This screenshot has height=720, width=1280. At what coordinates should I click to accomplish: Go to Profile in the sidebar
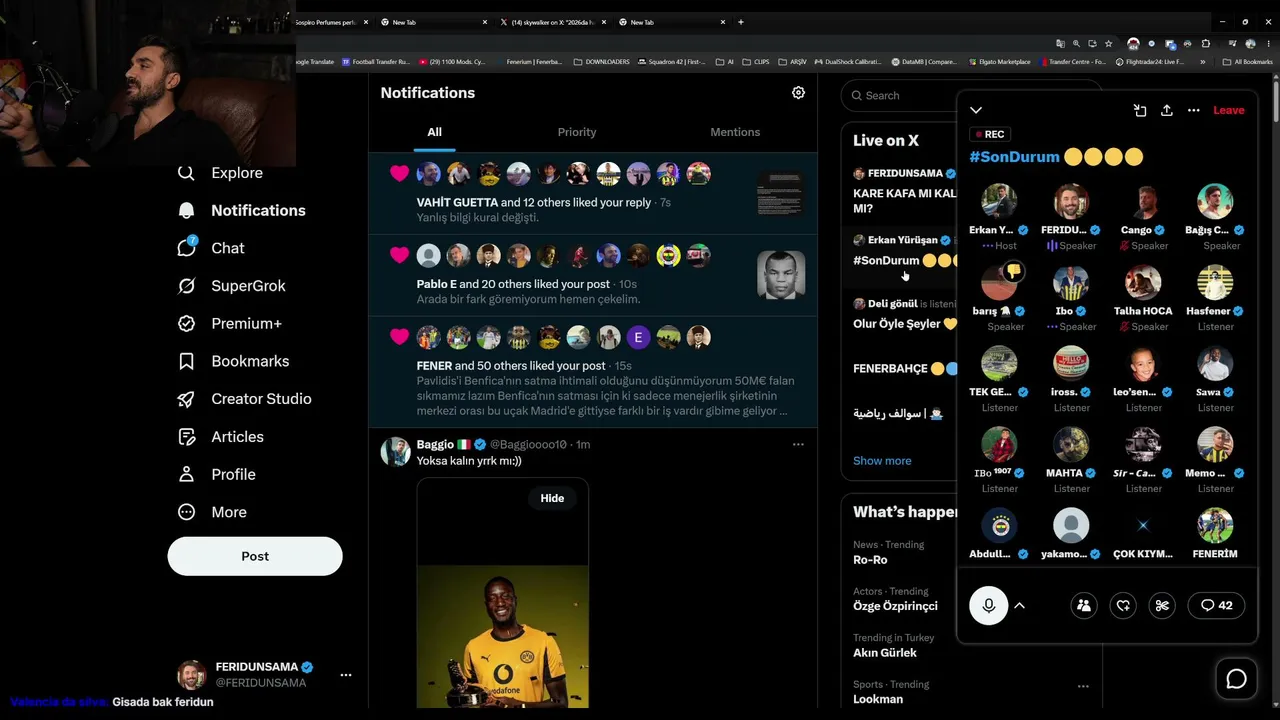point(217,474)
